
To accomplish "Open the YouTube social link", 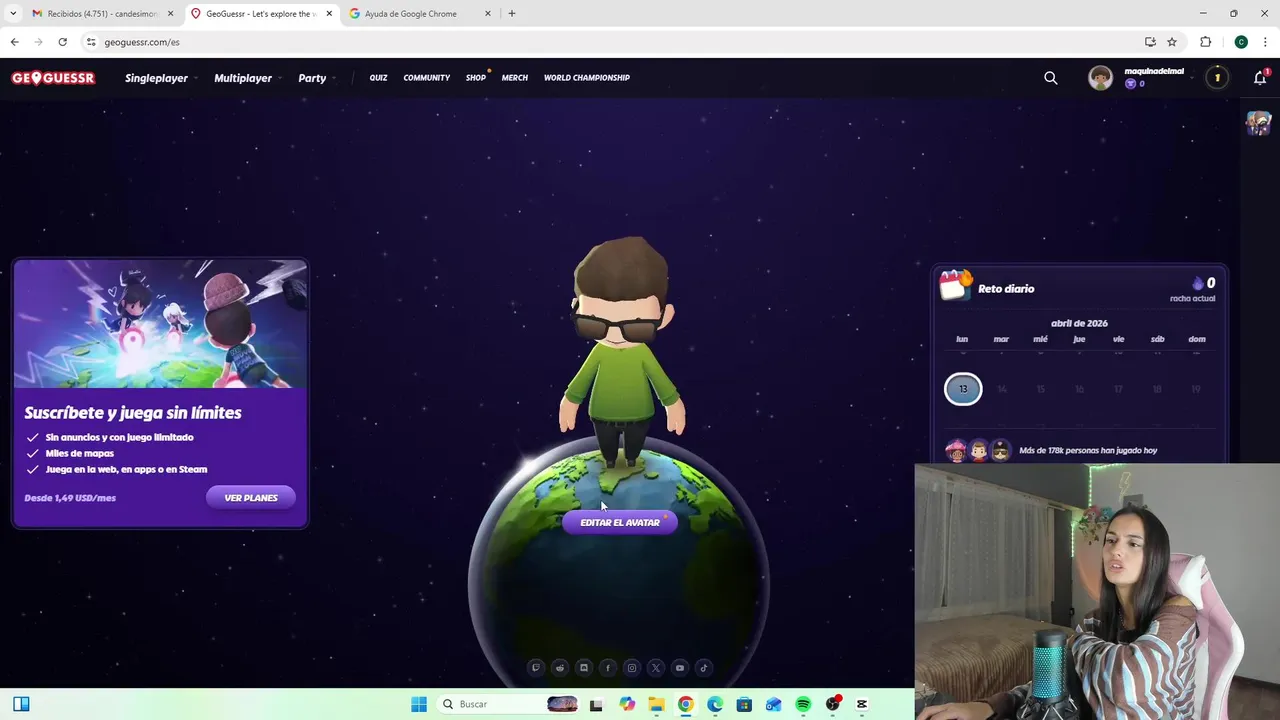I will 680,668.
